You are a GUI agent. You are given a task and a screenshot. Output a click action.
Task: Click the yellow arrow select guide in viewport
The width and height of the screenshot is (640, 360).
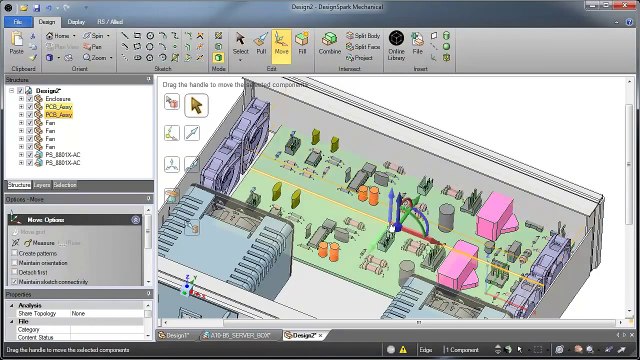pos(196,106)
